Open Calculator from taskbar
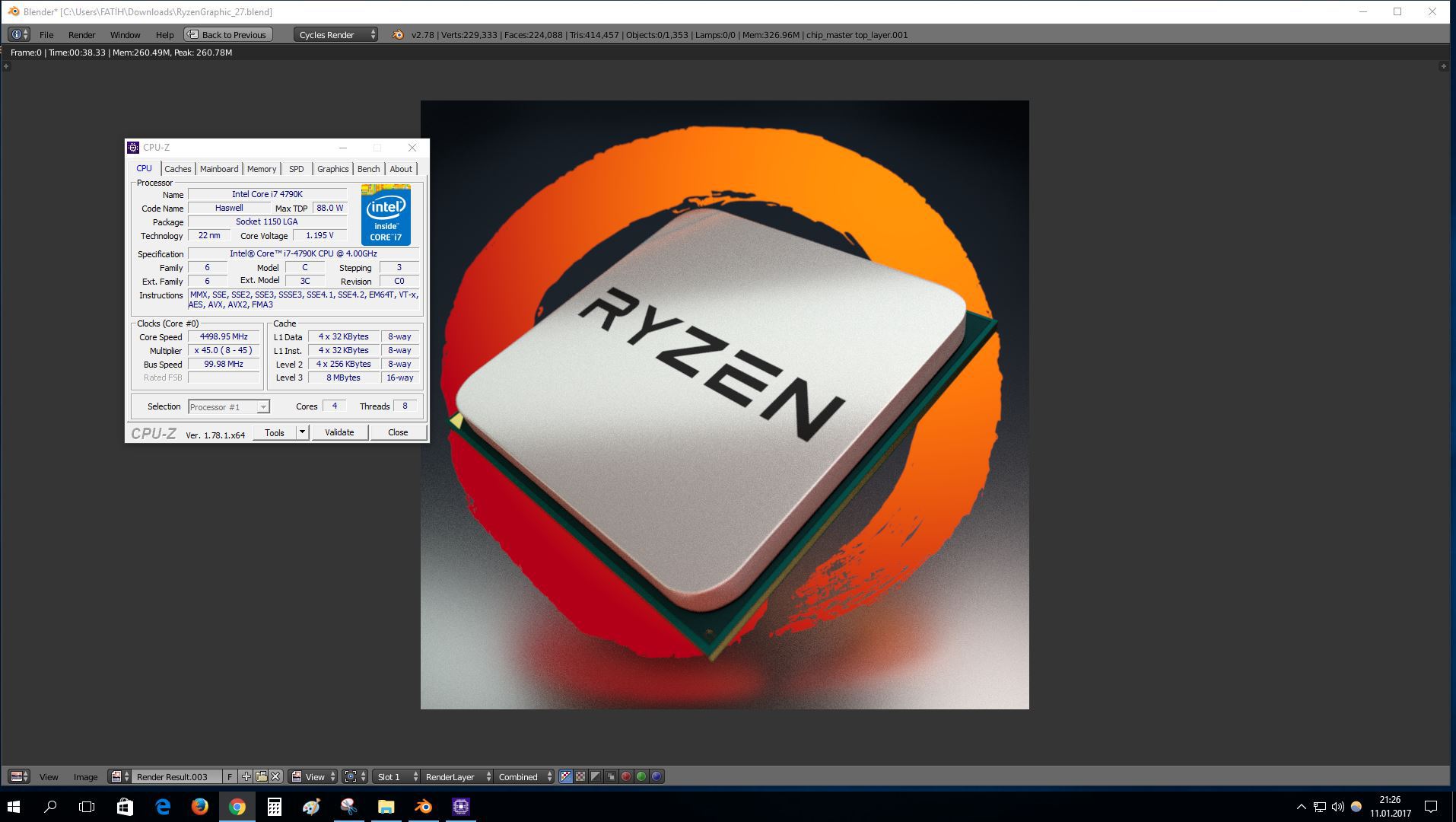 (x=275, y=807)
